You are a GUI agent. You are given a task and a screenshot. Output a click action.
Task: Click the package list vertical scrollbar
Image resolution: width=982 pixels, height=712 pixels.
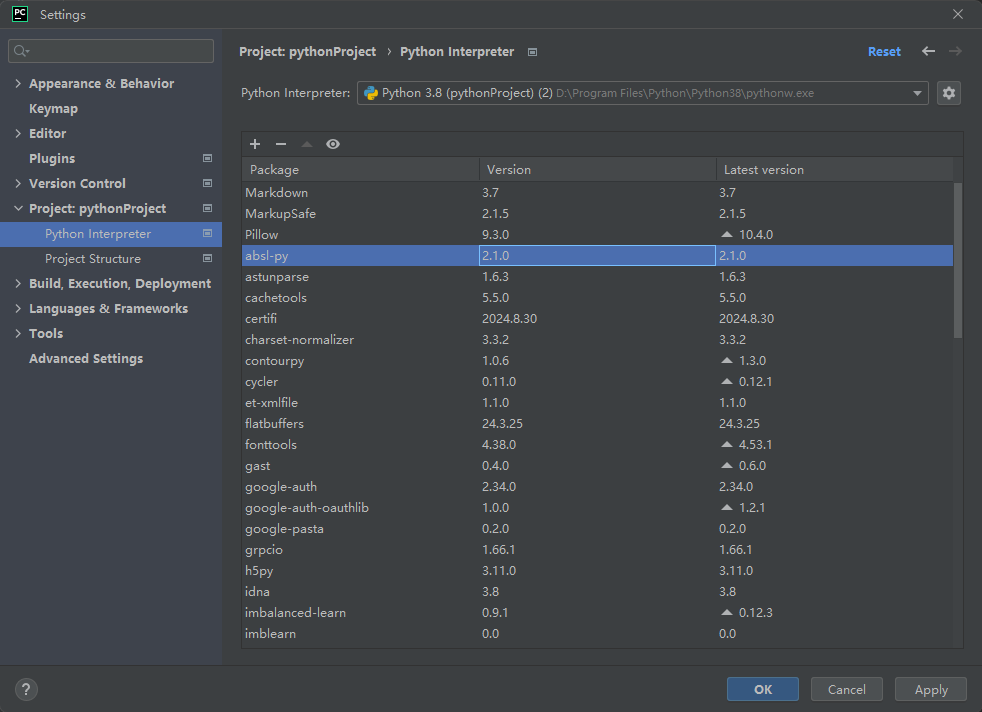click(x=958, y=261)
